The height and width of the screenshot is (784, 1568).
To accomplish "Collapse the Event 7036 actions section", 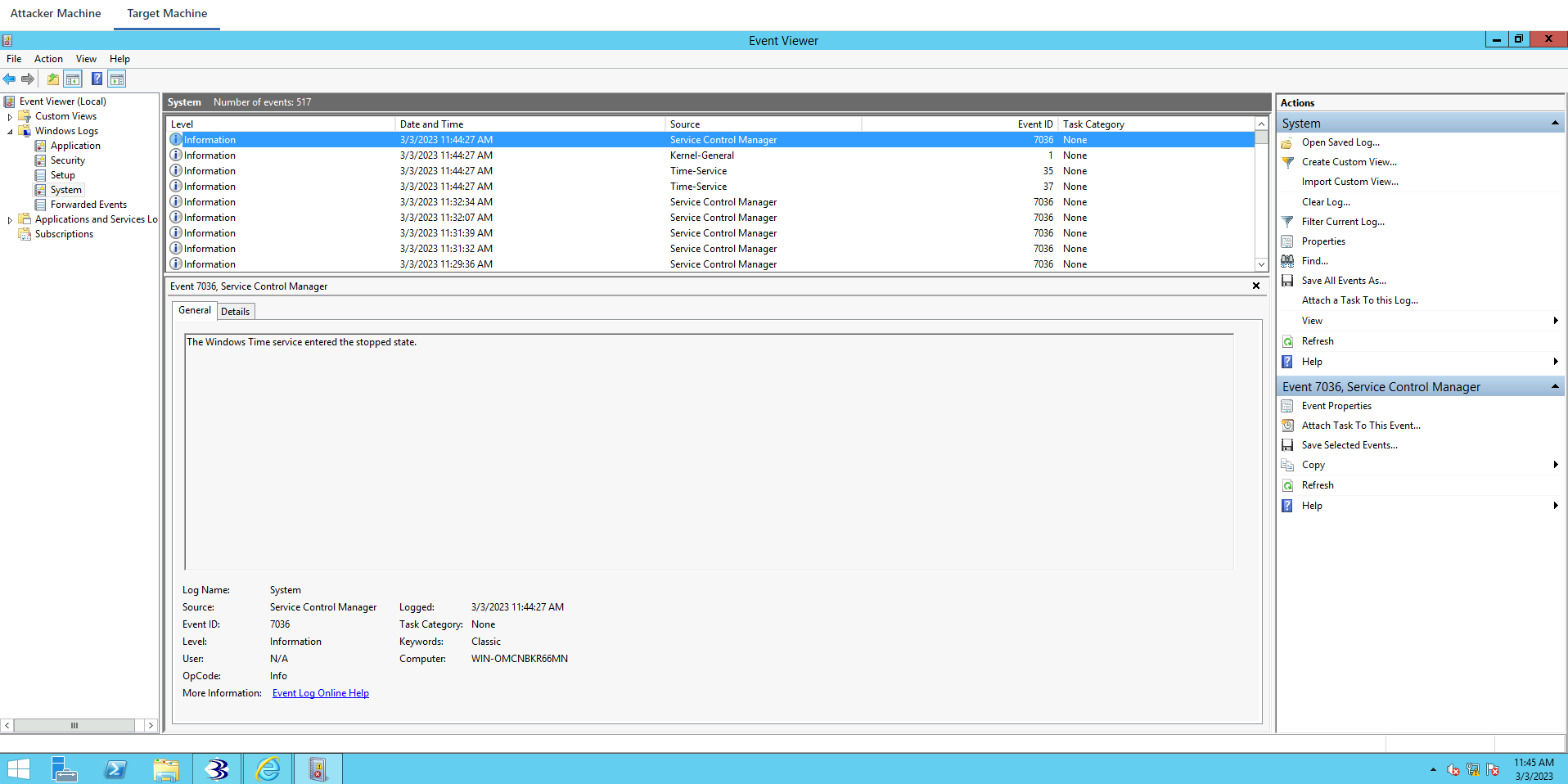I will [x=1555, y=386].
